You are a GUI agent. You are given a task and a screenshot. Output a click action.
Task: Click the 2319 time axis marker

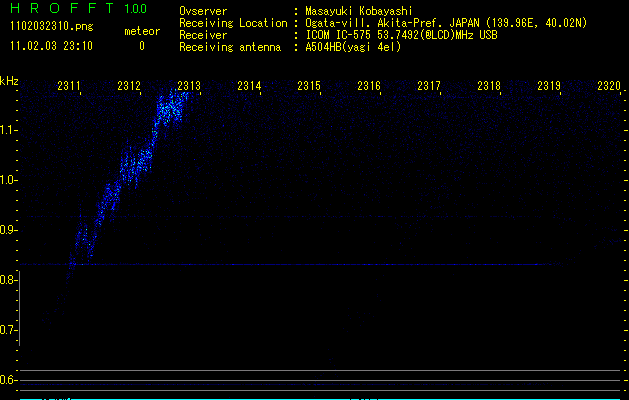548,86
